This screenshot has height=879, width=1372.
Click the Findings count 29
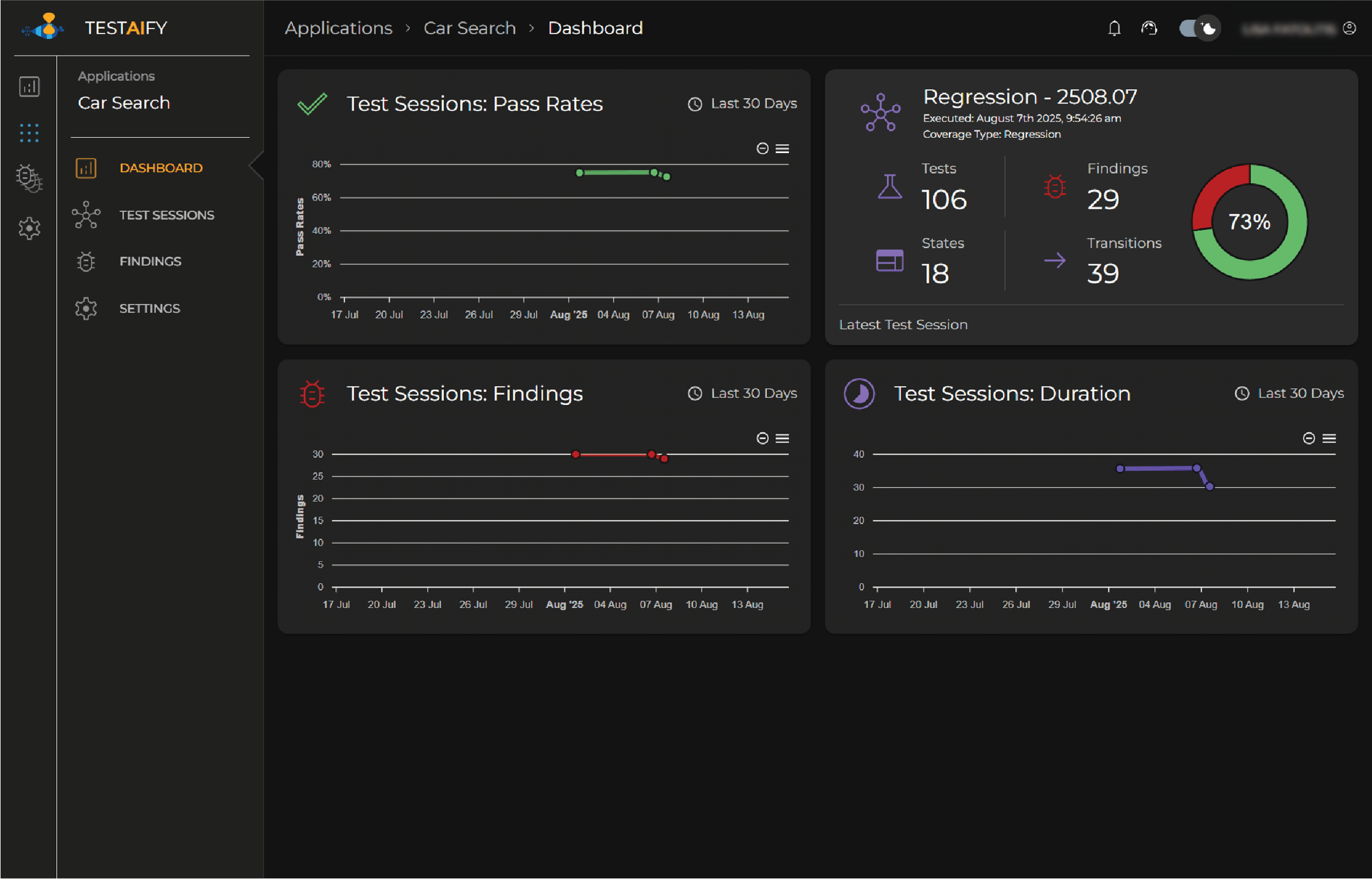click(1103, 200)
